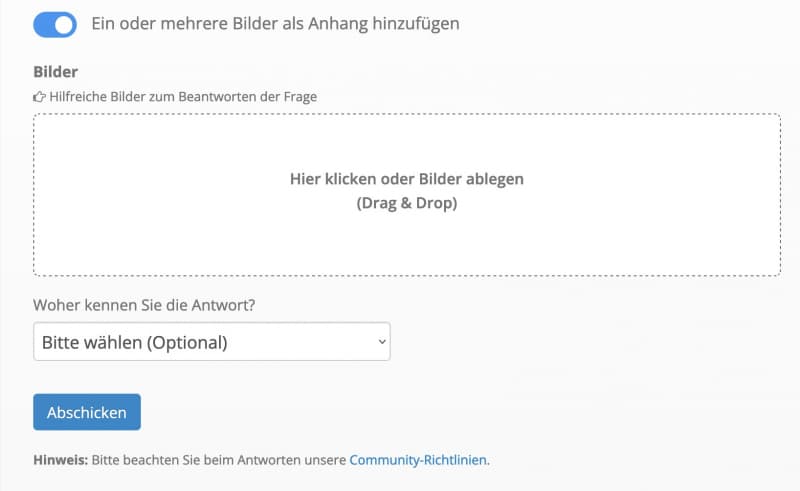Disable the image attachment toggle switch
Screen dimensions: 800x491
pos(55,24)
